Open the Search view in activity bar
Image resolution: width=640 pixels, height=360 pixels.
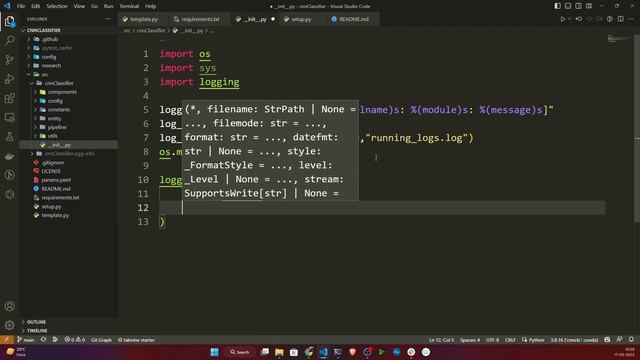tap(9, 40)
